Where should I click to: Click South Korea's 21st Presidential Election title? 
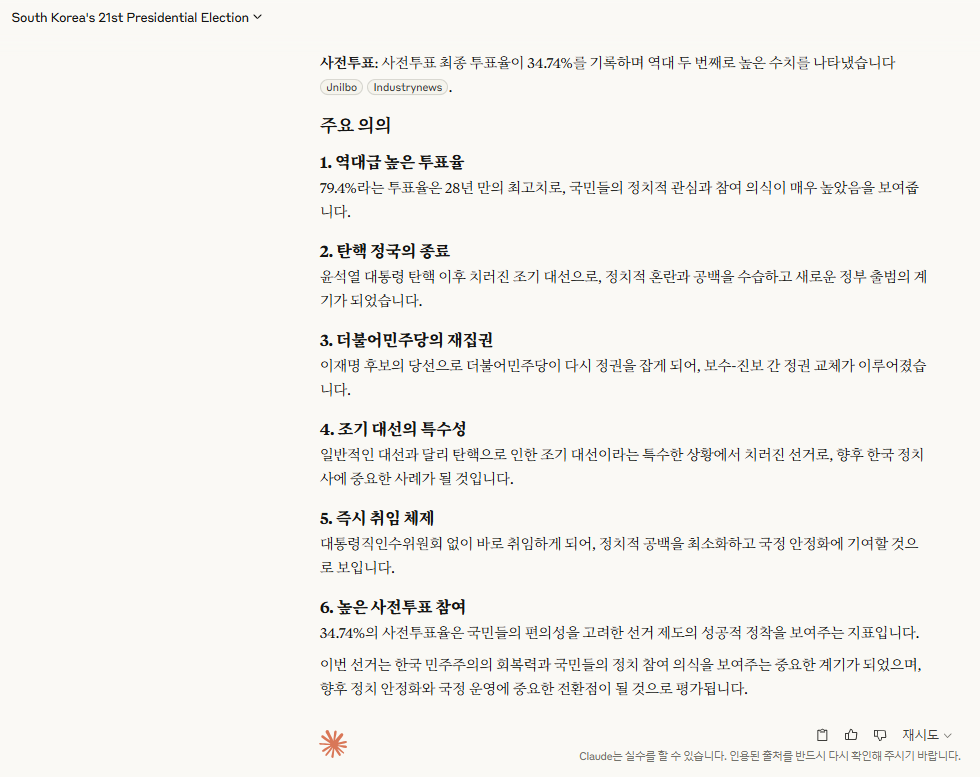[130, 17]
